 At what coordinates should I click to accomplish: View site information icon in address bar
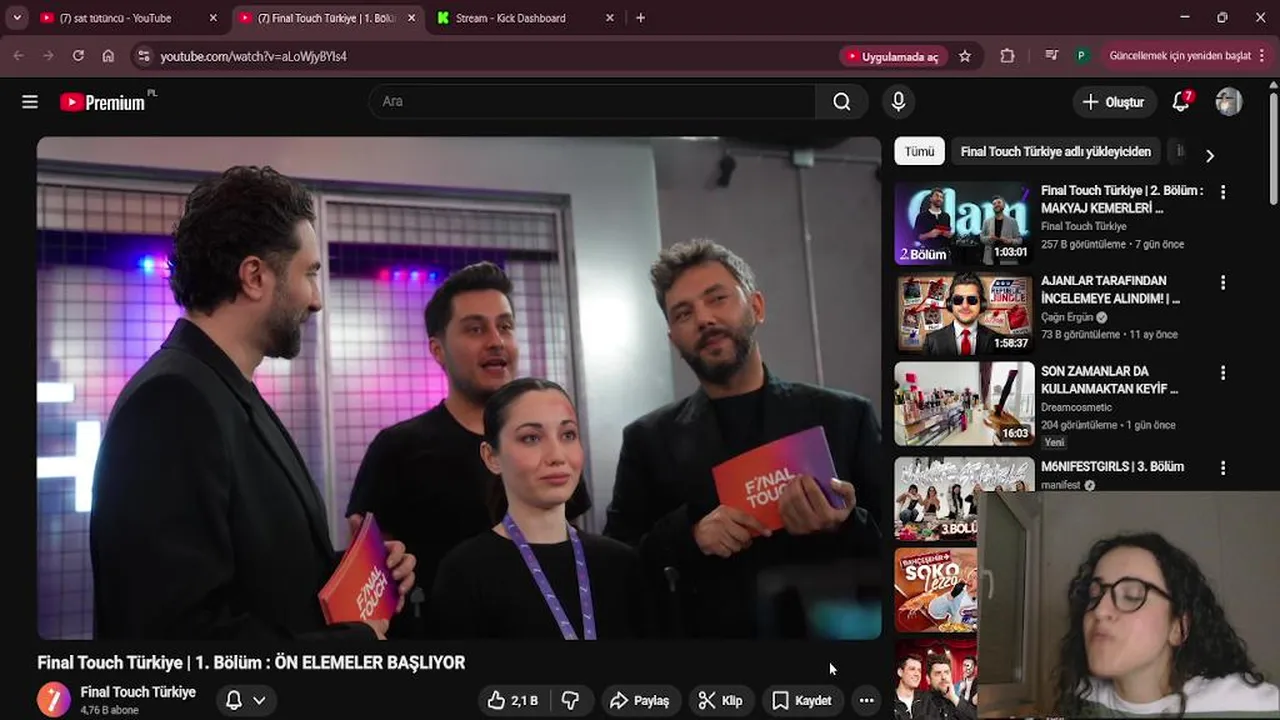click(143, 56)
